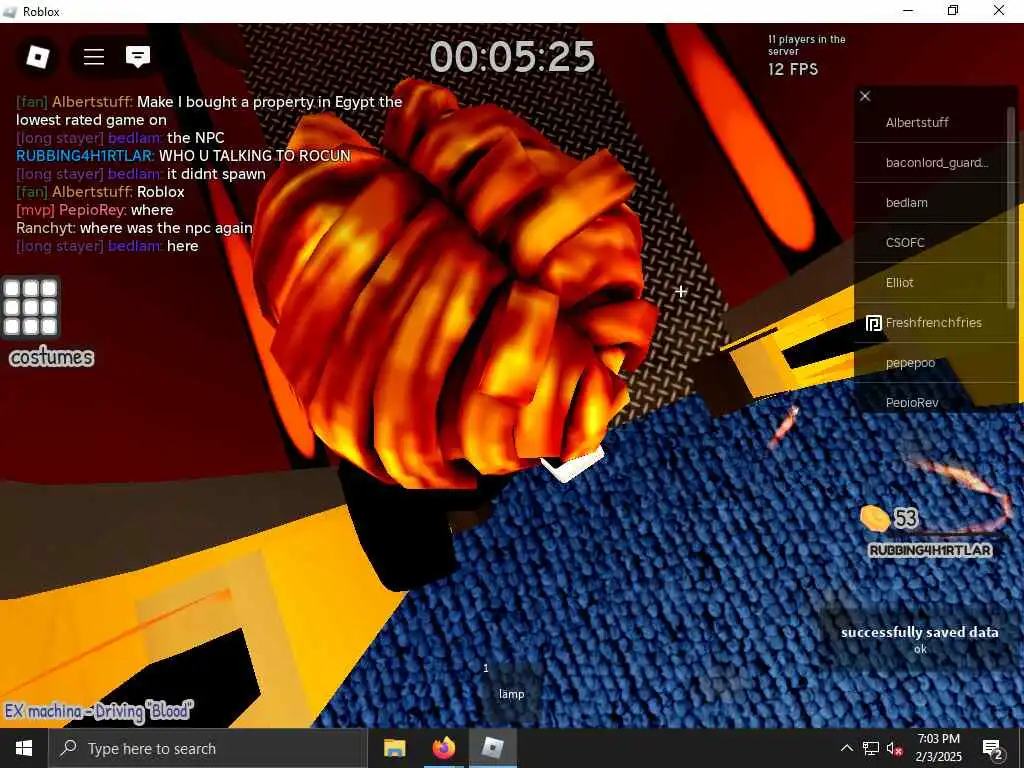Minimize the Roblox window
This screenshot has height=768, width=1024.
[908, 11]
